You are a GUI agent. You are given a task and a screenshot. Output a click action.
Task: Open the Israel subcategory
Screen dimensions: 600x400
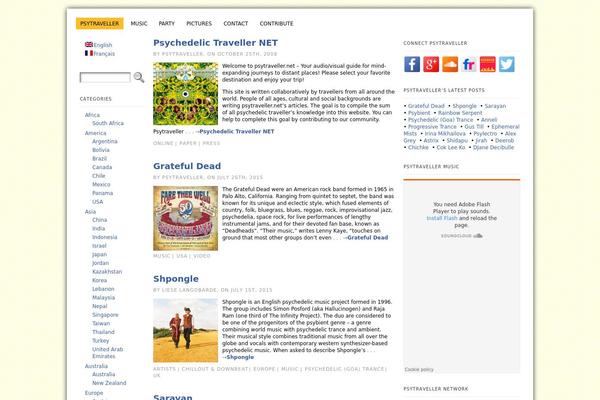[99, 246]
